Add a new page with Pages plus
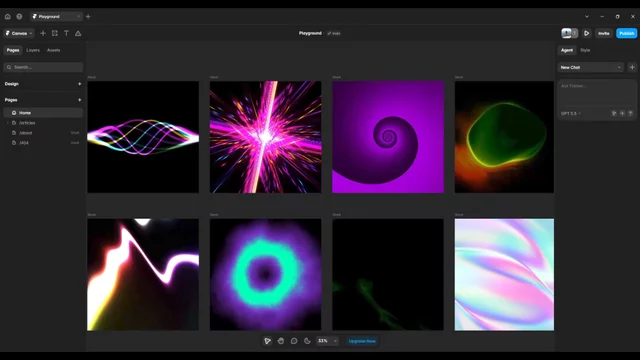 (80, 100)
